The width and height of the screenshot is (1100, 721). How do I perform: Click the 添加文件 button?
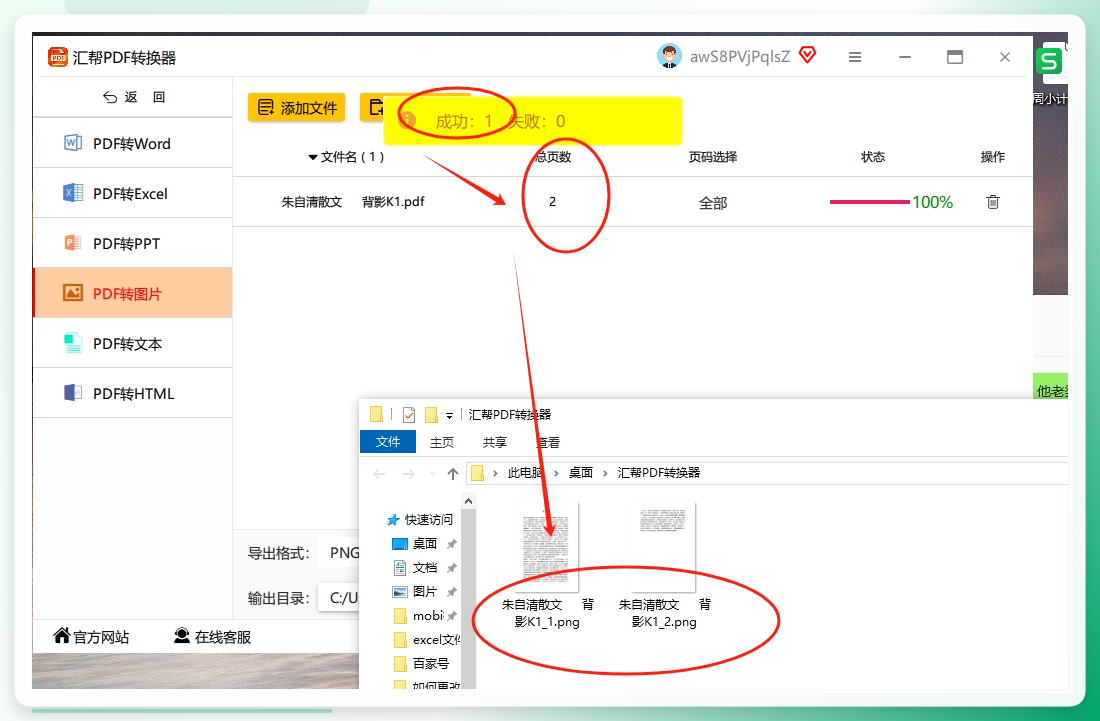297,107
